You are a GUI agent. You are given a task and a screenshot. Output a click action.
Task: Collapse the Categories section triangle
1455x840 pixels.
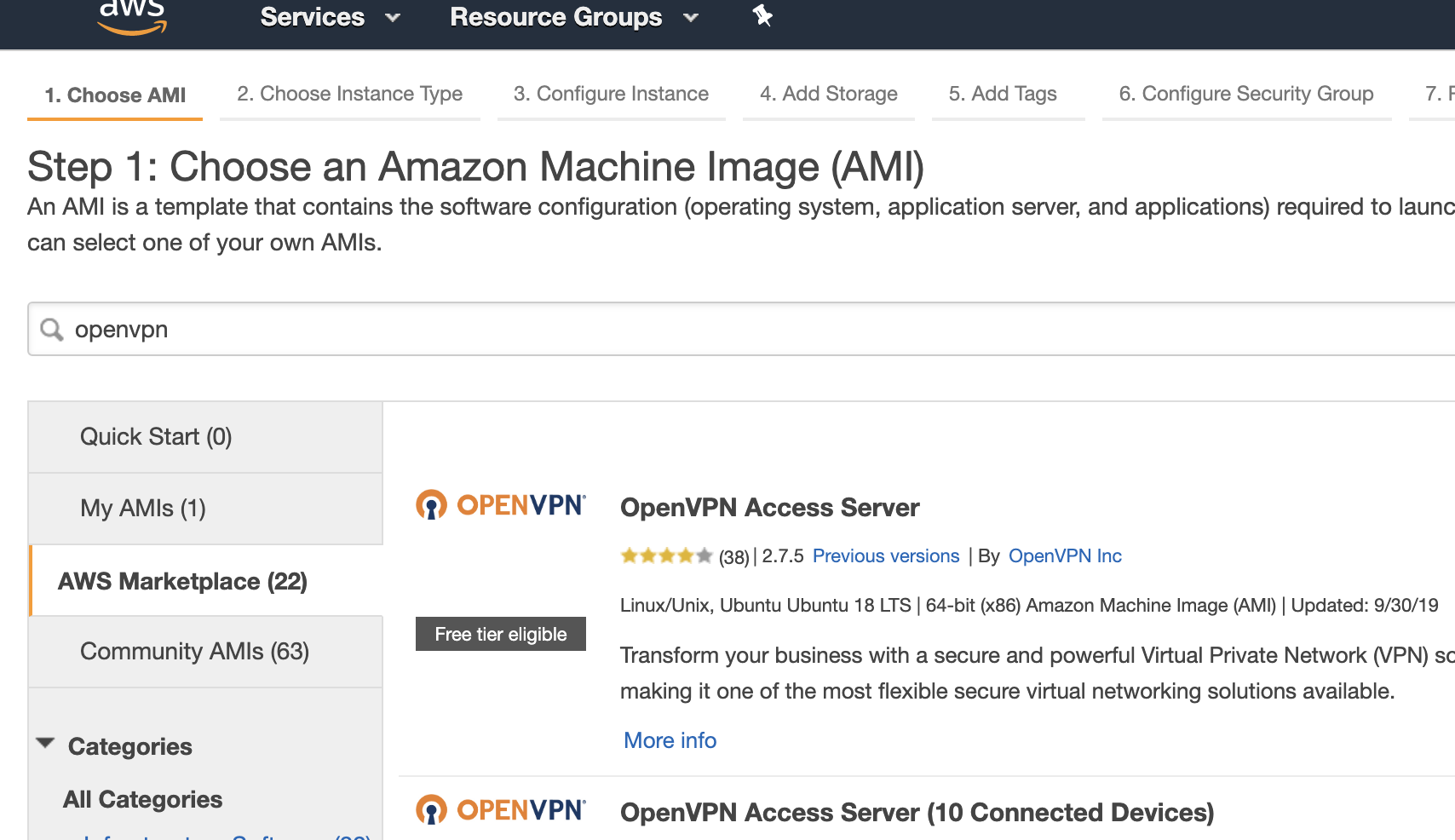46,744
